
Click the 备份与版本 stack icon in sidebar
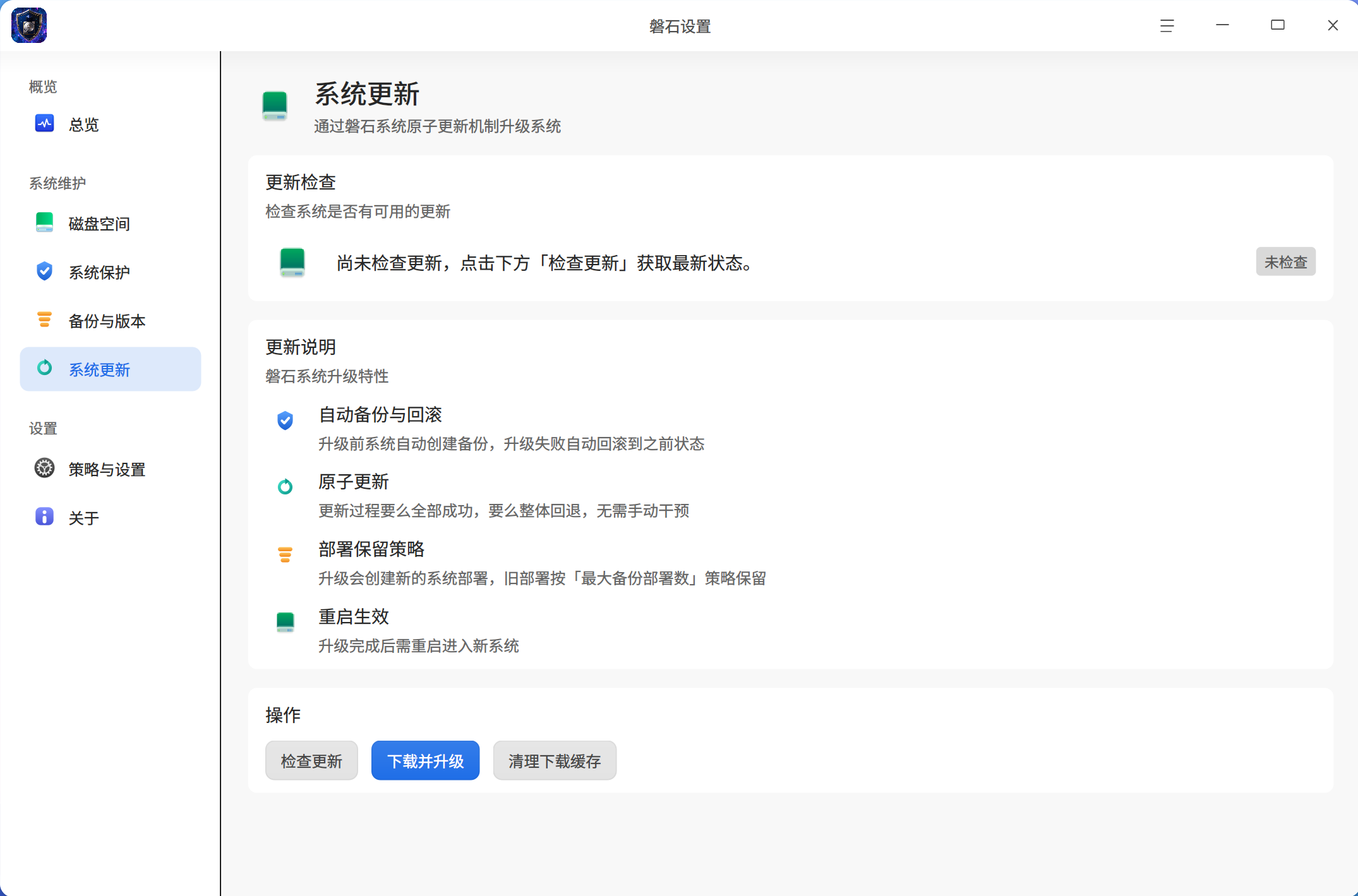click(x=44, y=320)
